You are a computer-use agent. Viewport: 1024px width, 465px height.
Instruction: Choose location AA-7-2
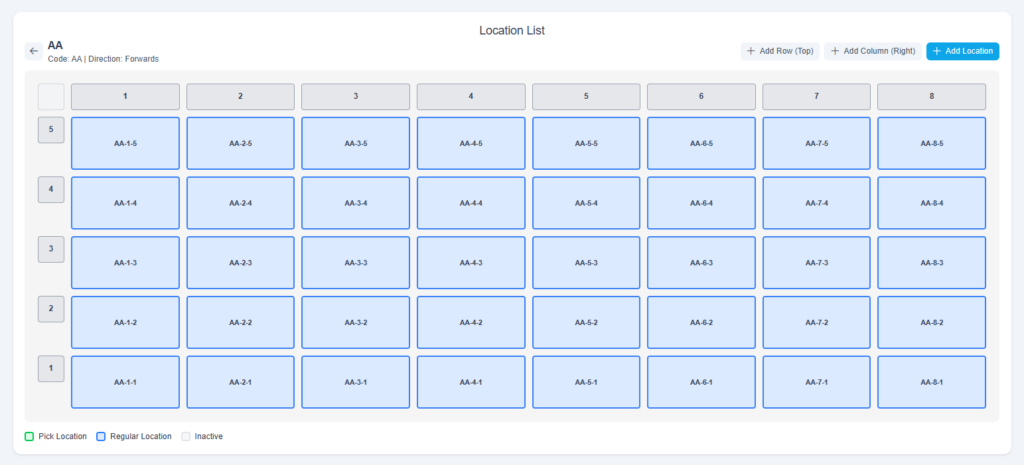click(816, 322)
